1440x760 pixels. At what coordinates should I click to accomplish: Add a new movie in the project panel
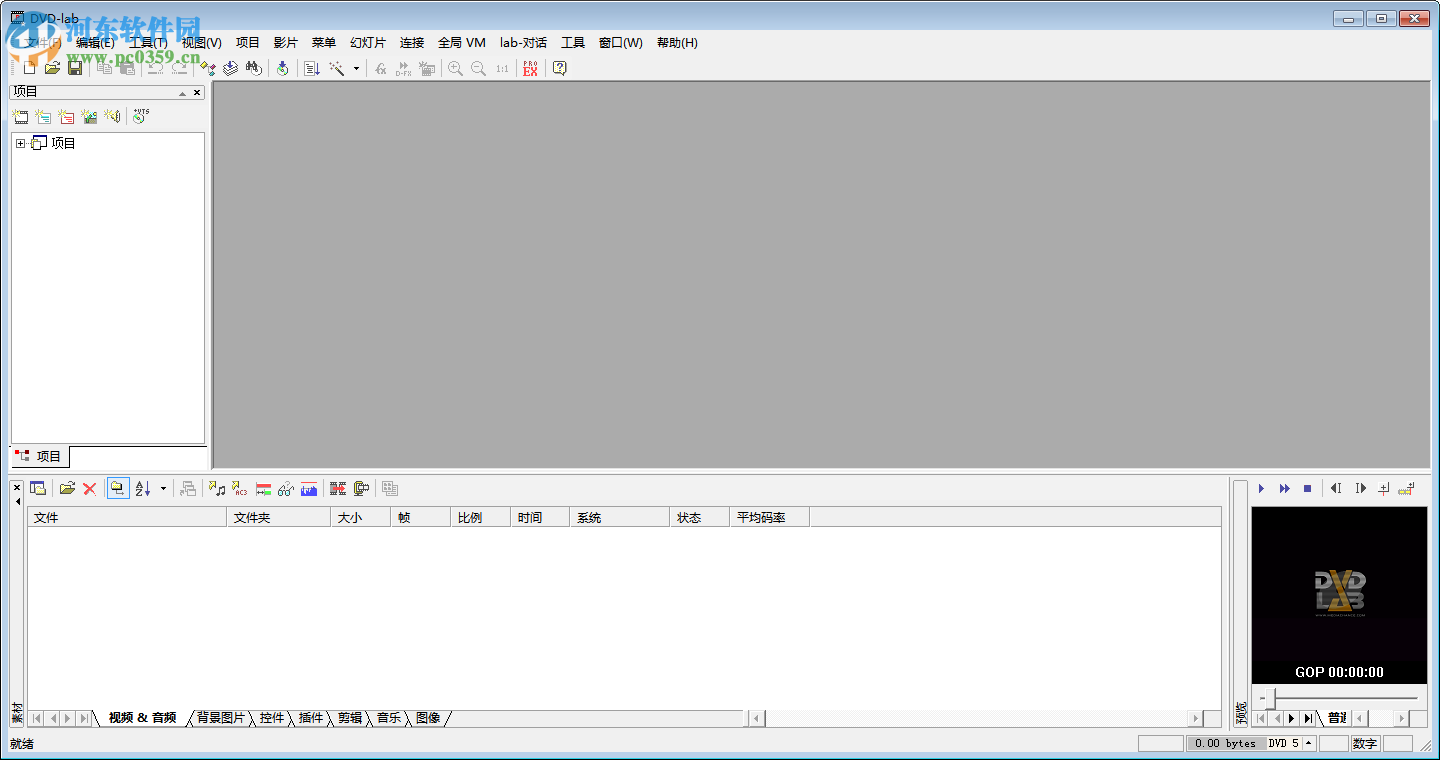click(x=20, y=116)
